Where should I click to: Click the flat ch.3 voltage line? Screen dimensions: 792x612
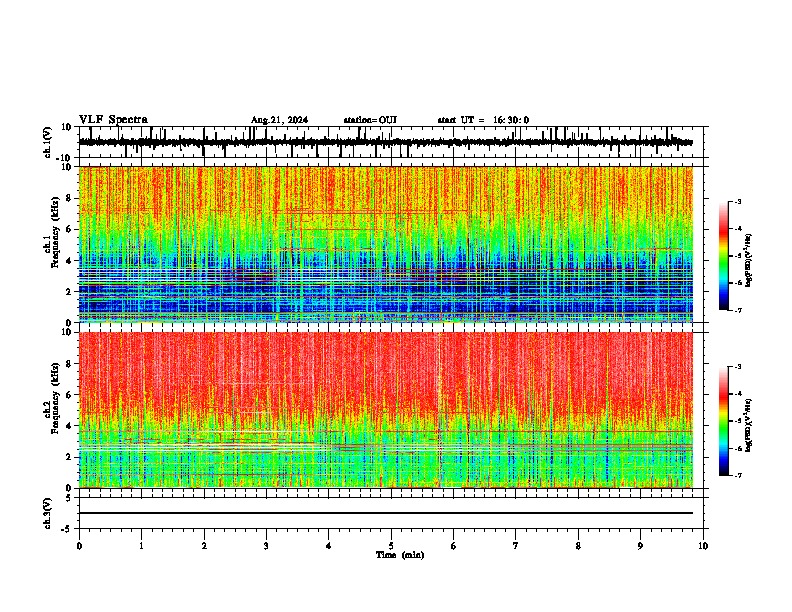[386, 513]
